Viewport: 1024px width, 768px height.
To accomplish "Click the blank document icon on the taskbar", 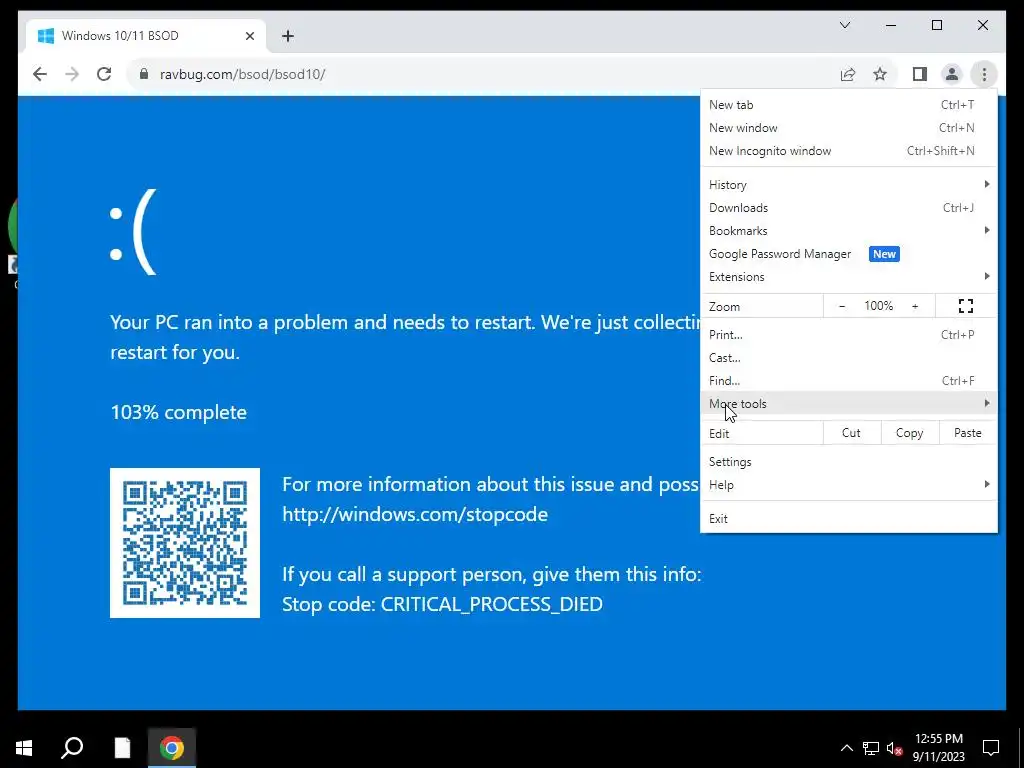I will coord(122,748).
